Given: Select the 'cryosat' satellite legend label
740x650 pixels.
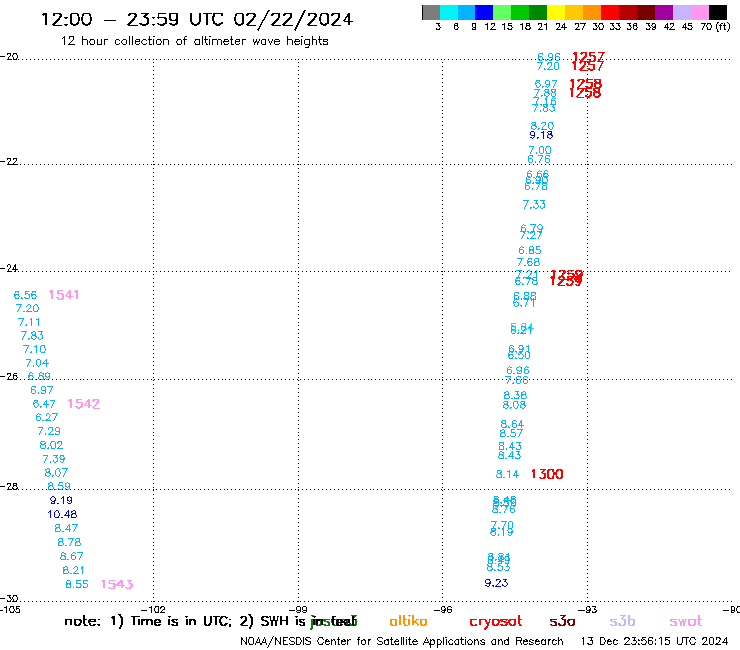Looking at the screenshot, I should pyautogui.click(x=496, y=621).
